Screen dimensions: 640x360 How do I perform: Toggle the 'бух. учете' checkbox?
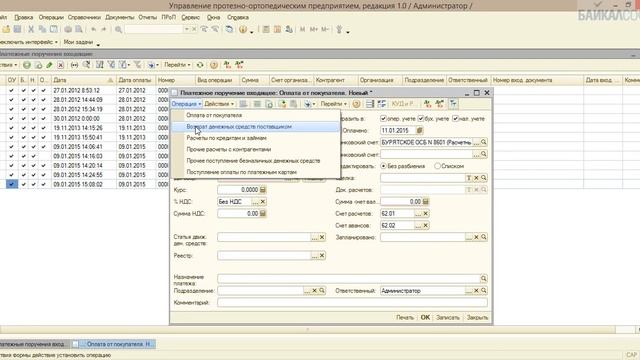(421, 119)
